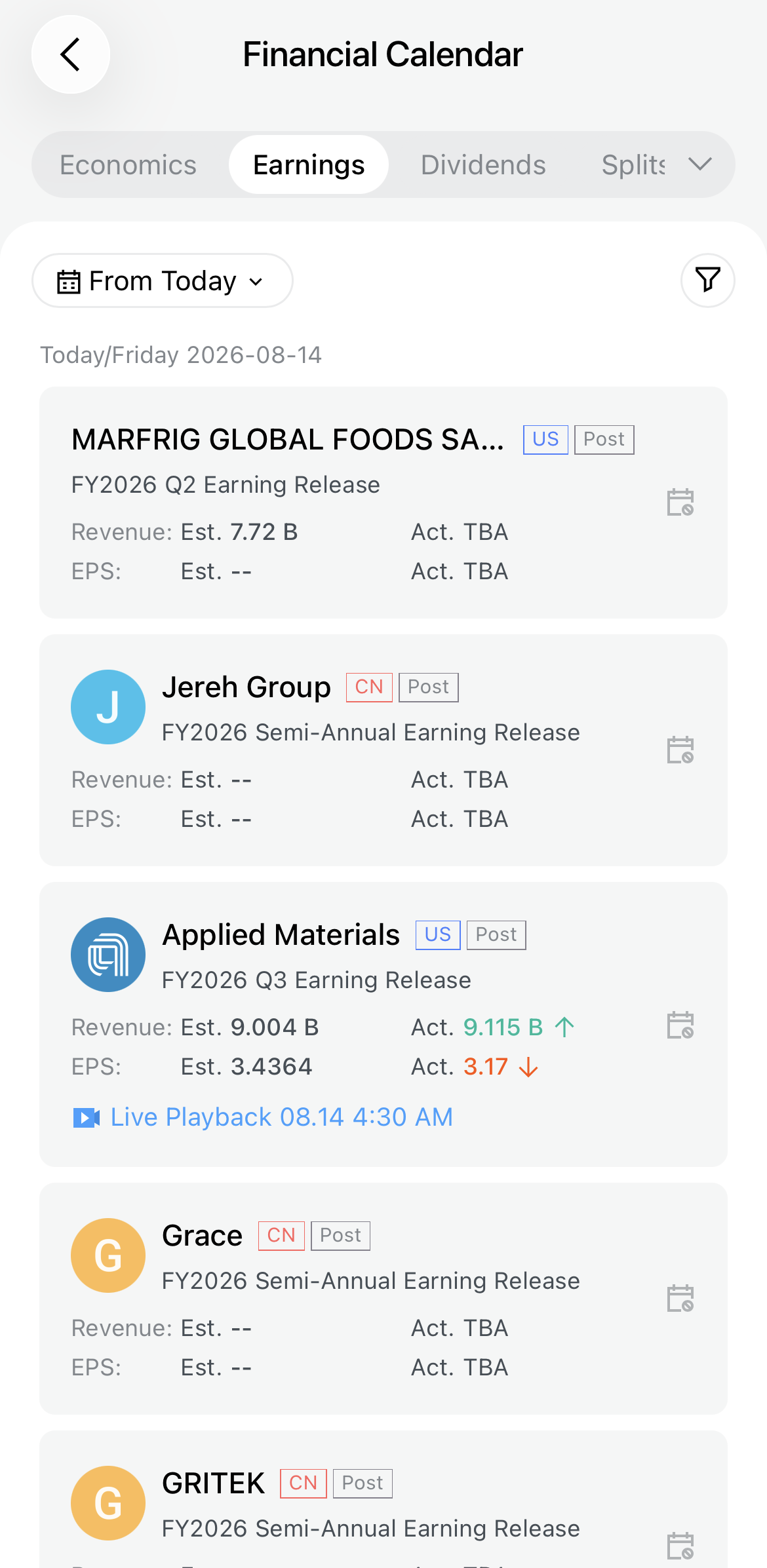Tap the GRITEK G avatar
767x1568 pixels.
click(x=108, y=1503)
